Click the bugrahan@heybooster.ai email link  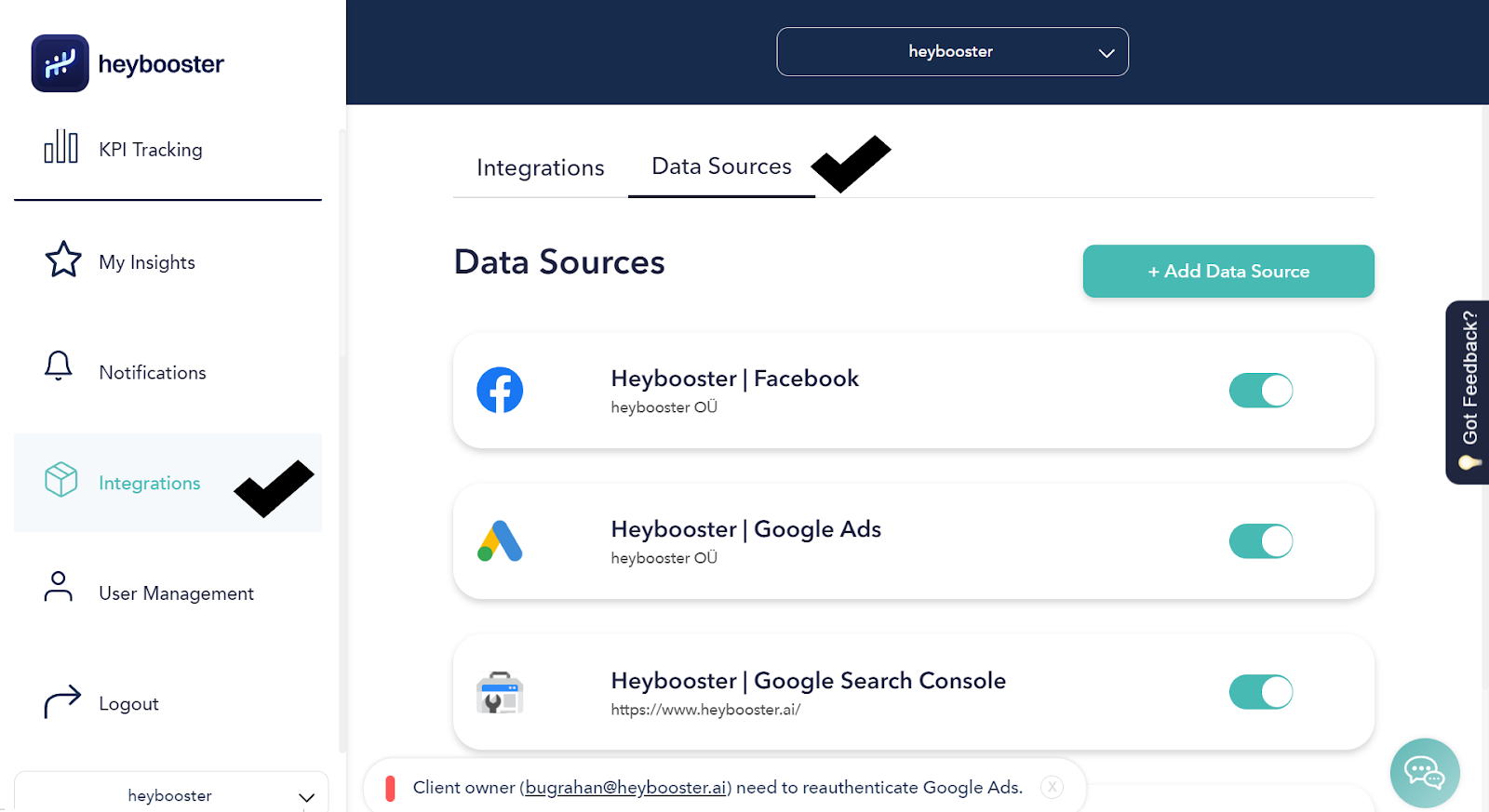625,788
